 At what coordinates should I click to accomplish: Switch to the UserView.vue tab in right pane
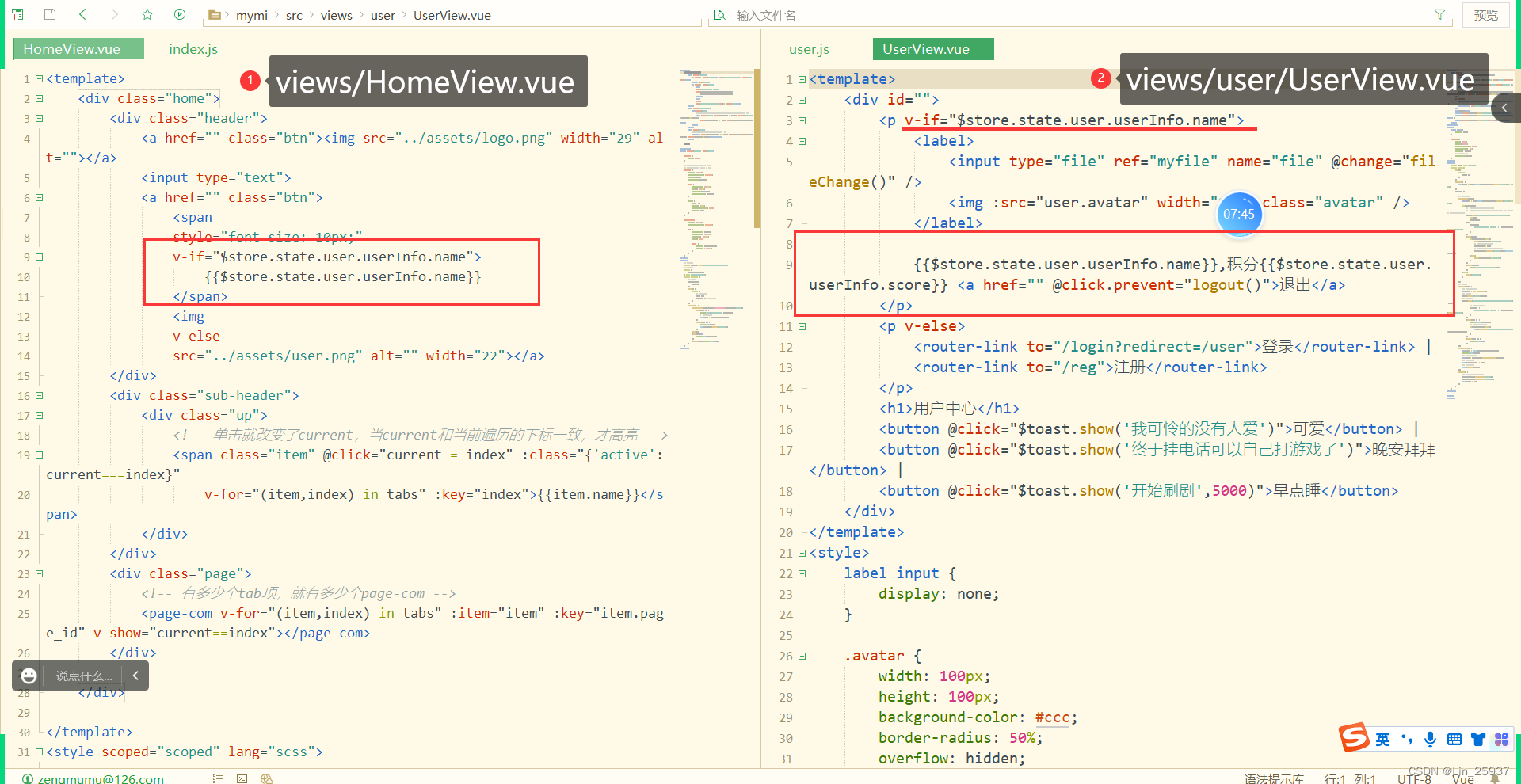tap(933, 49)
